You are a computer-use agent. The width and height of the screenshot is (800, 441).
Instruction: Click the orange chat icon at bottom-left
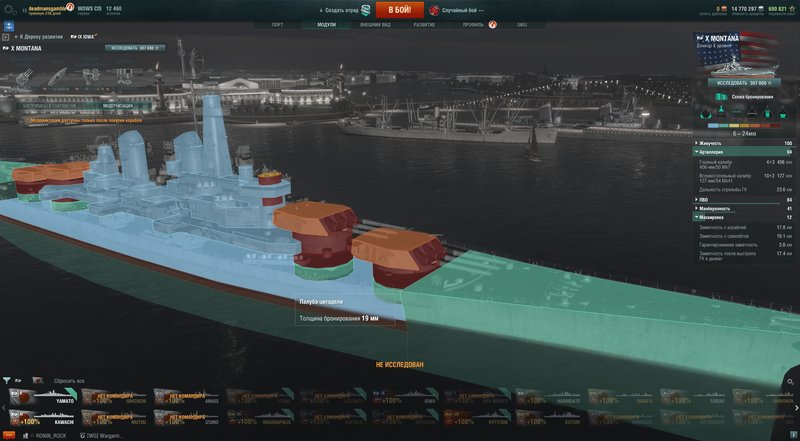(9, 436)
